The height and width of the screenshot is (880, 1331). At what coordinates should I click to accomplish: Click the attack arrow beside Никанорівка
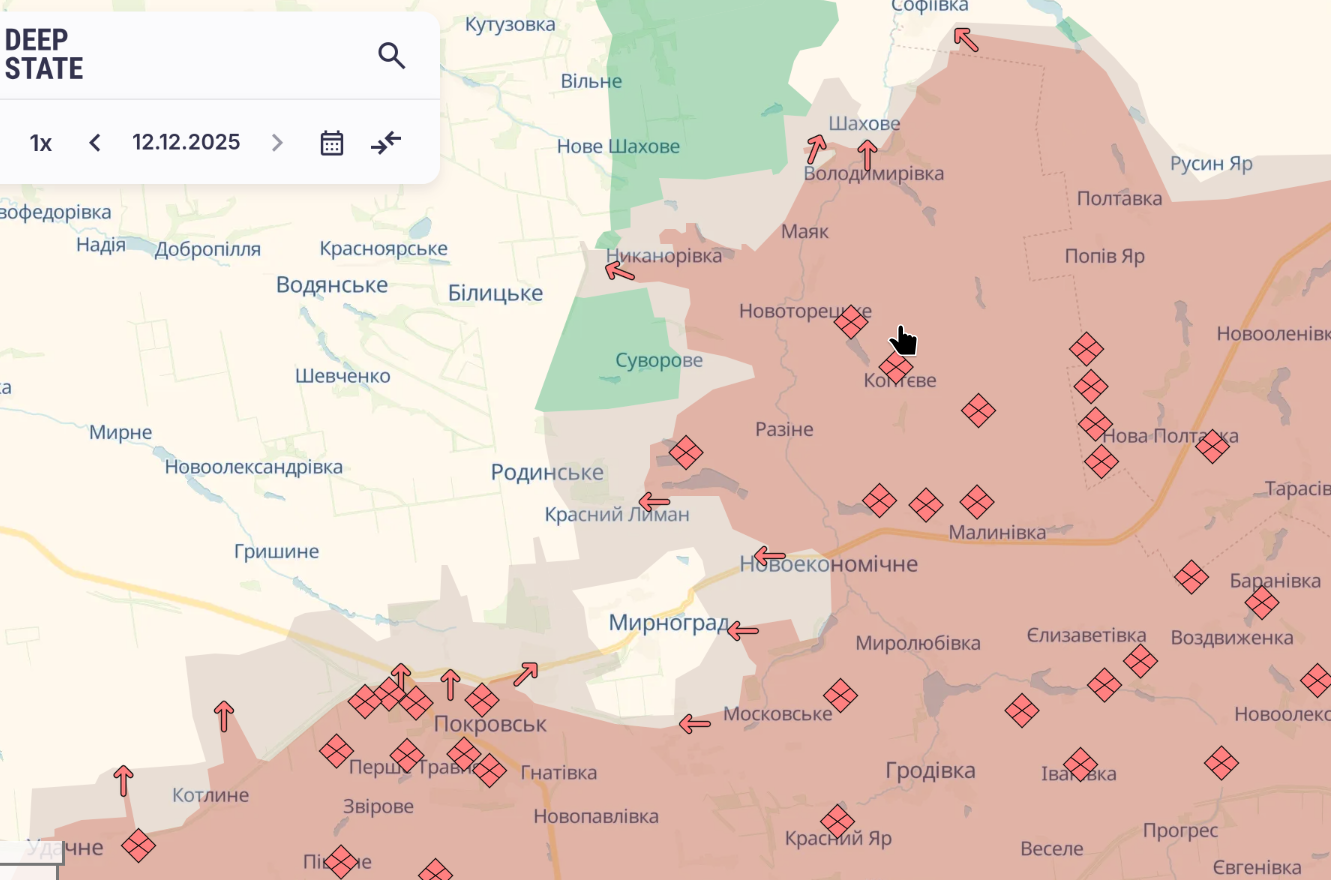[x=620, y=269]
